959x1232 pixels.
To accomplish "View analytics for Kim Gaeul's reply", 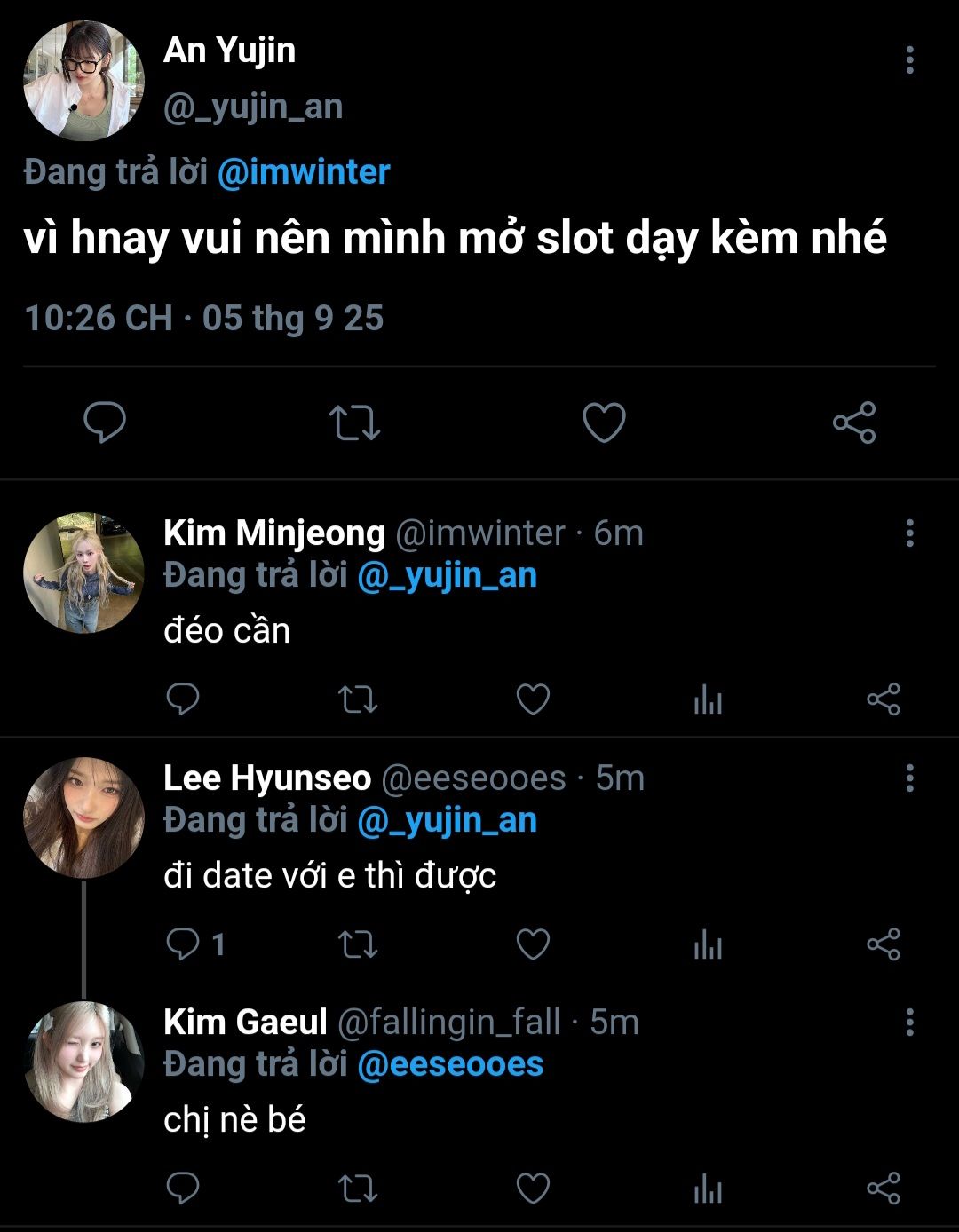I will click(x=708, y=1189).
